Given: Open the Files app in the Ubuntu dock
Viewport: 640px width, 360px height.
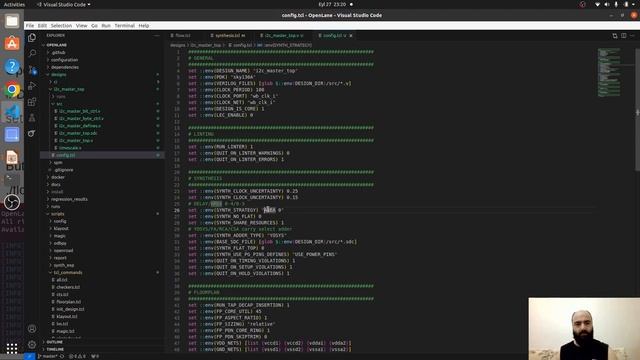Looking at the screenshot, I should (x=12, y=21).
